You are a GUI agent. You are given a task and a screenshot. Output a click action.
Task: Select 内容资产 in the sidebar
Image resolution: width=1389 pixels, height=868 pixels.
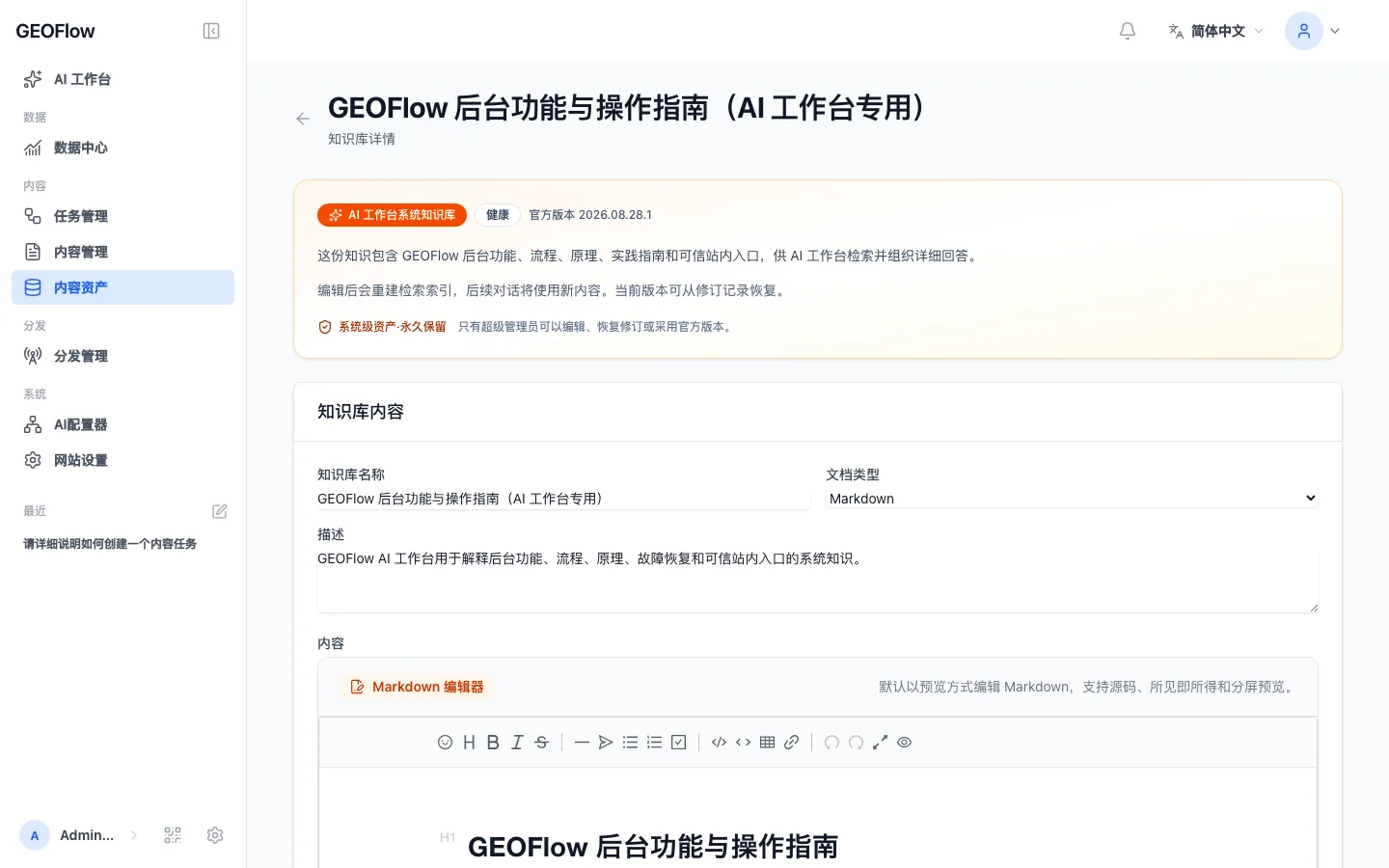tap(123, 287)
